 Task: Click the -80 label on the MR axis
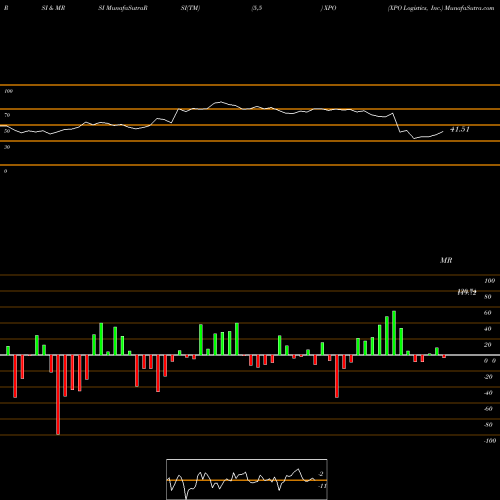[488, 425]
